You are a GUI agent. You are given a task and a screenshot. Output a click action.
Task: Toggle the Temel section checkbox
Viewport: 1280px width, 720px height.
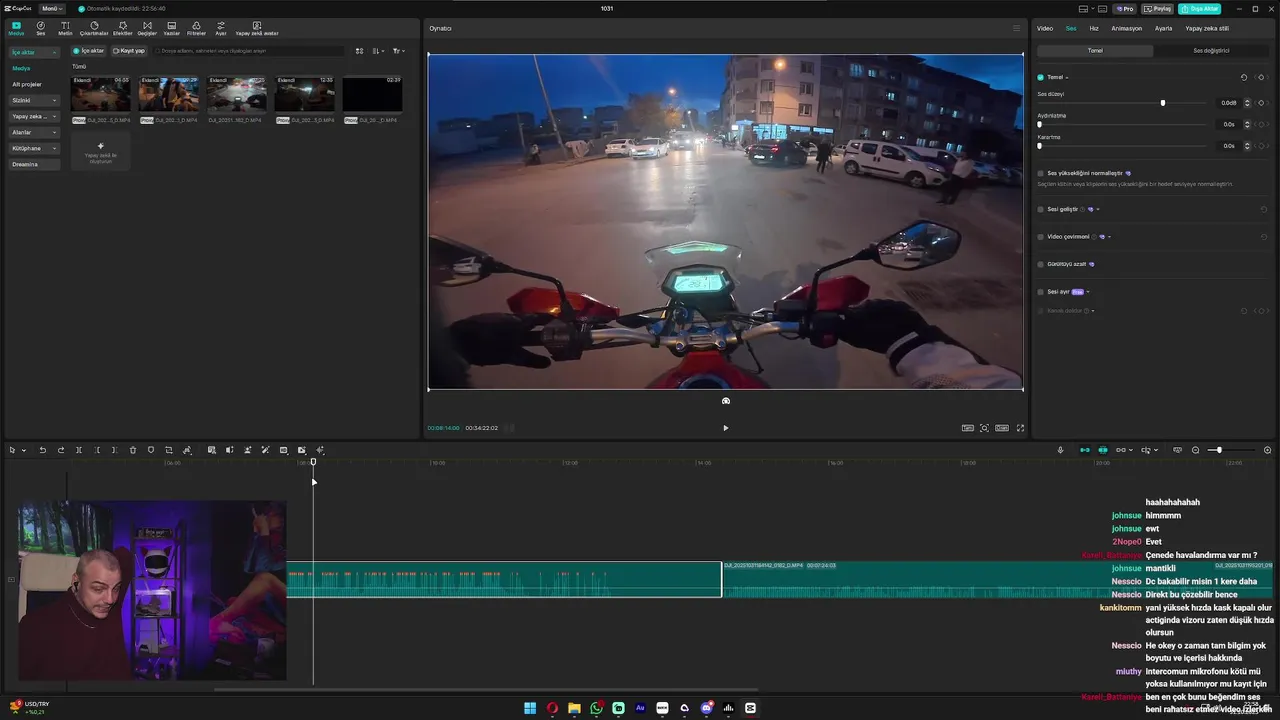tap(1040, 77)
